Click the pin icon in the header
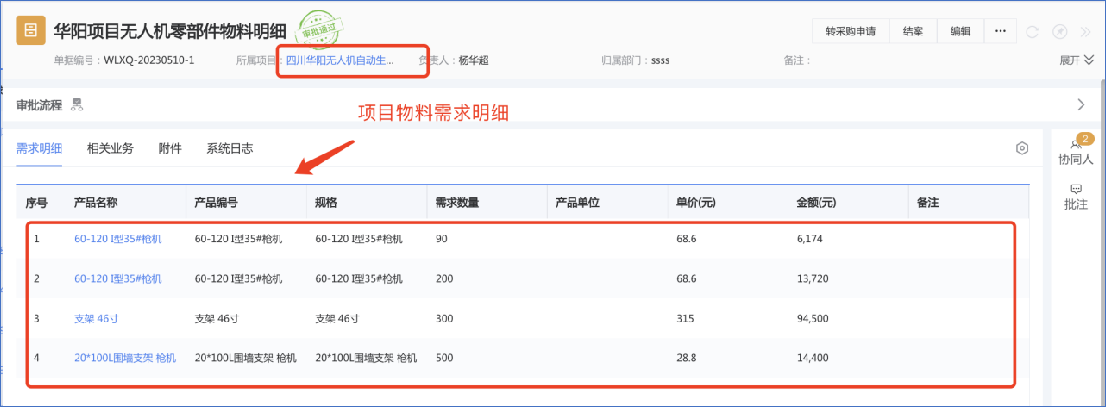 pyautogui.click(x=1060, y=31)
